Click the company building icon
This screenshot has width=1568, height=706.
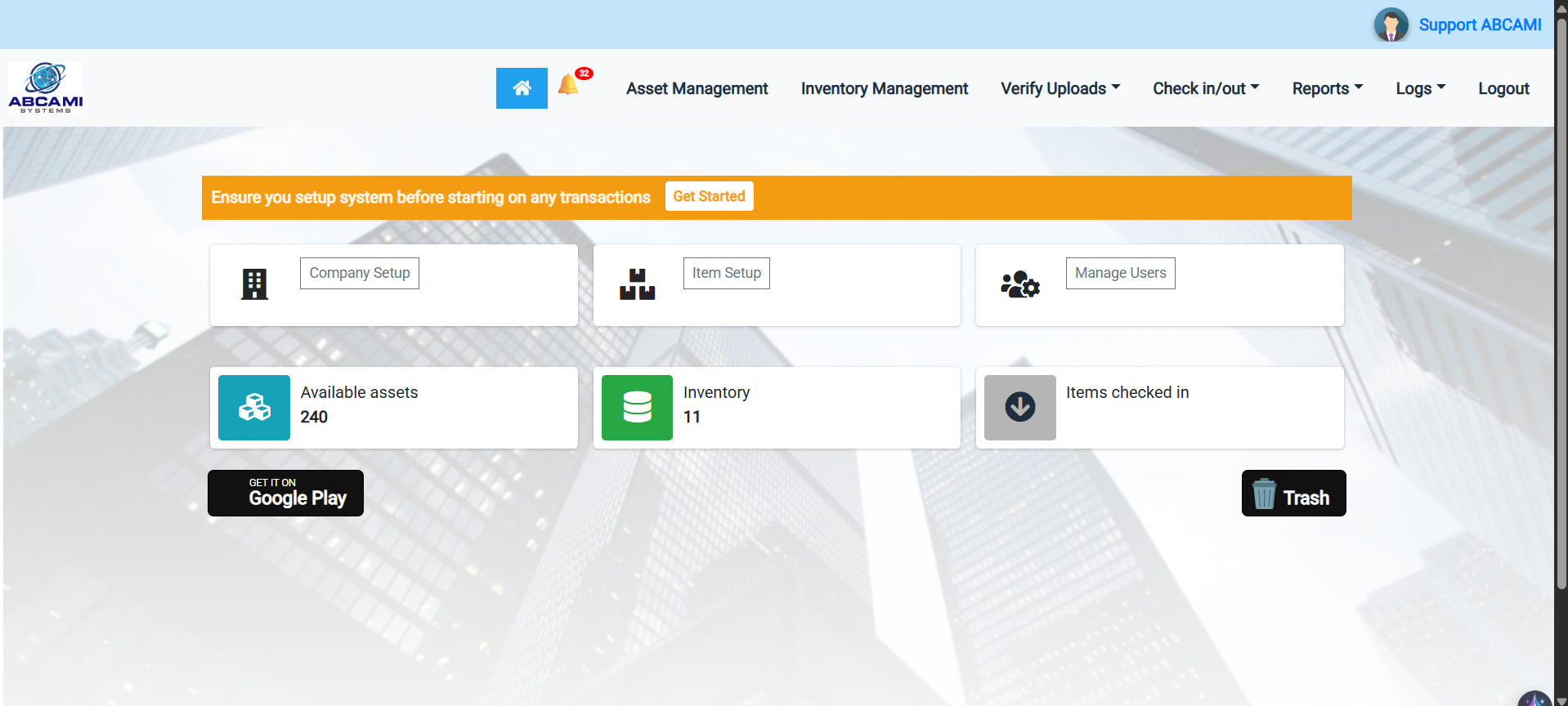pyautogui.click(x=254, y=284)
